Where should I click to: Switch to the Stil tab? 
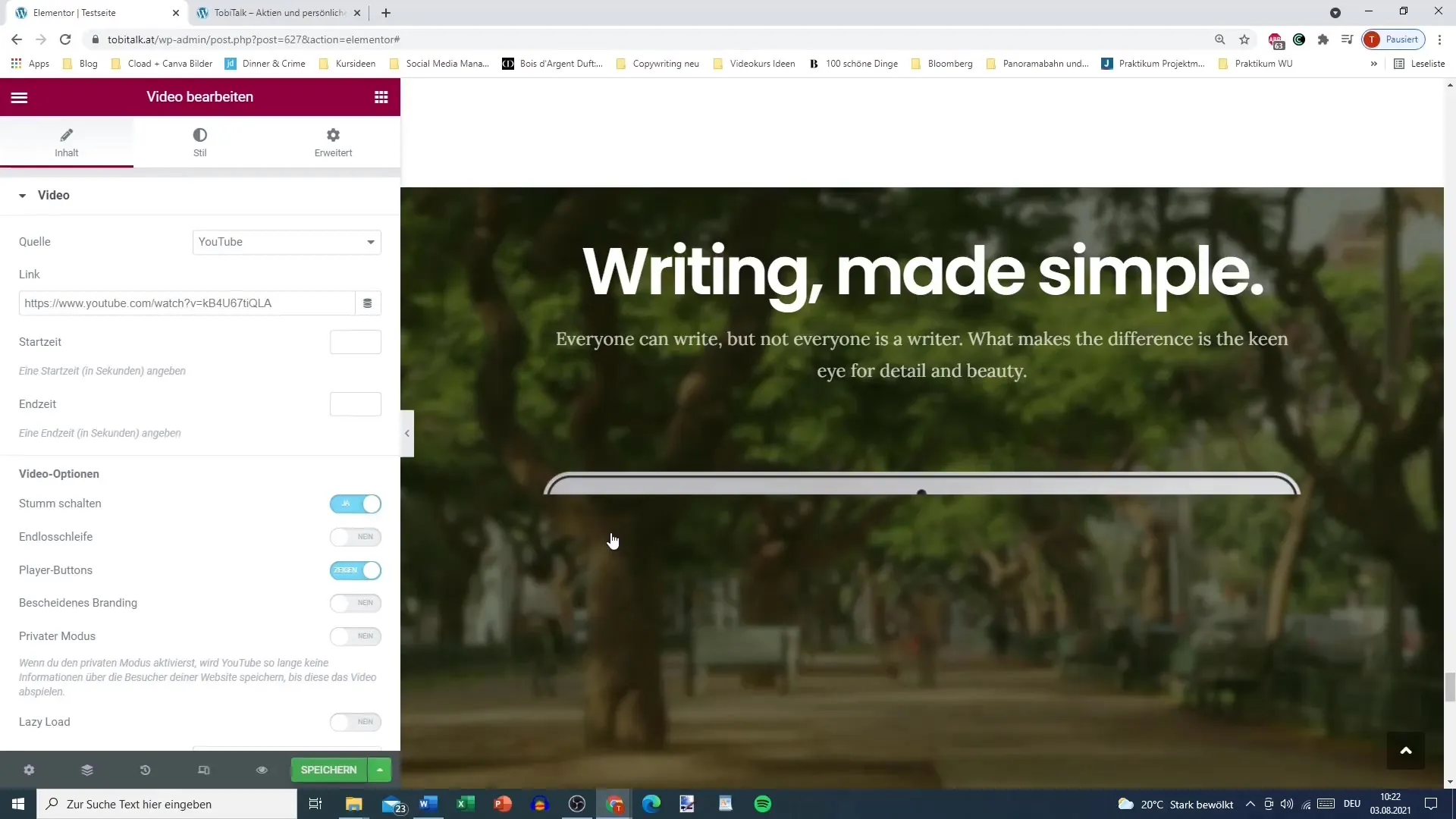tap(200, 142)
